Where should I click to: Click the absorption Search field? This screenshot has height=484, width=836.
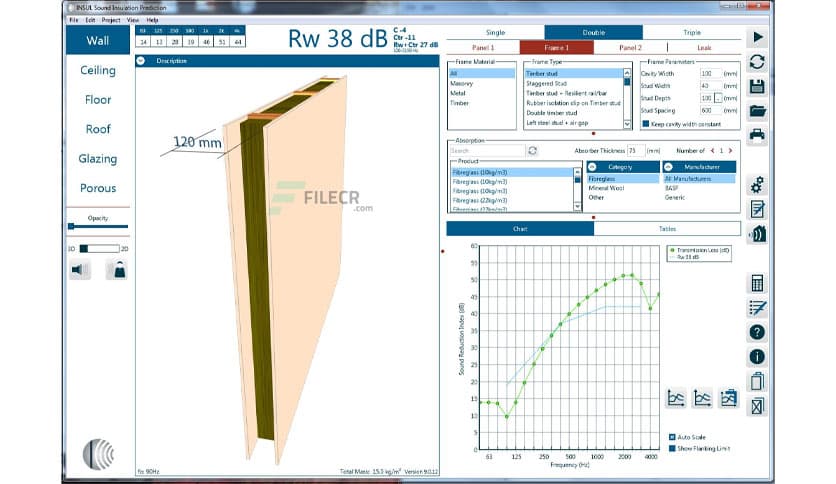tap(487, 151)
